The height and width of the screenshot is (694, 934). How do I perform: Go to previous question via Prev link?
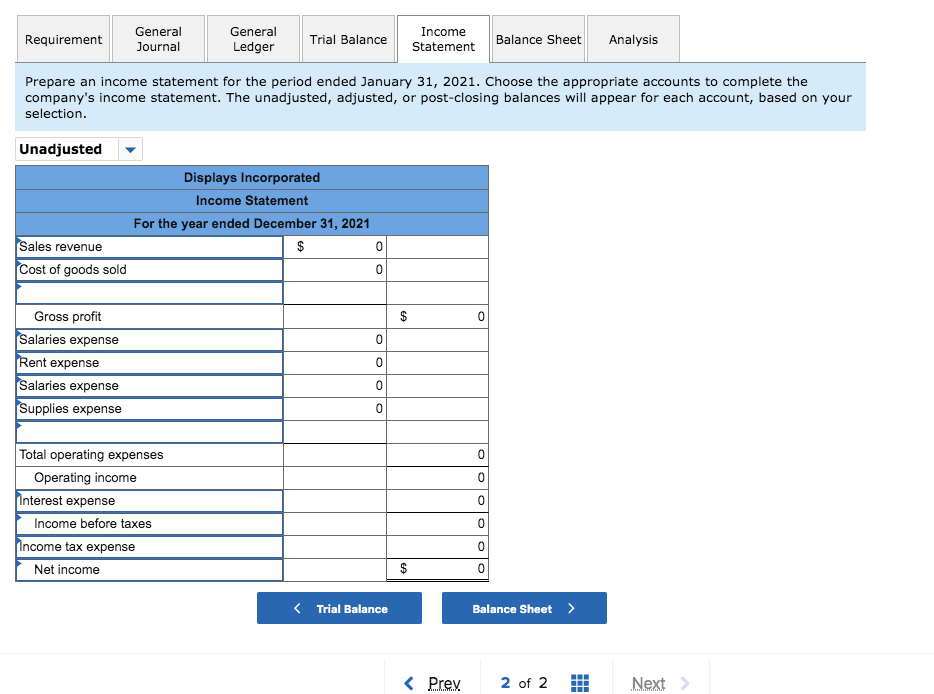coord(444,683)
